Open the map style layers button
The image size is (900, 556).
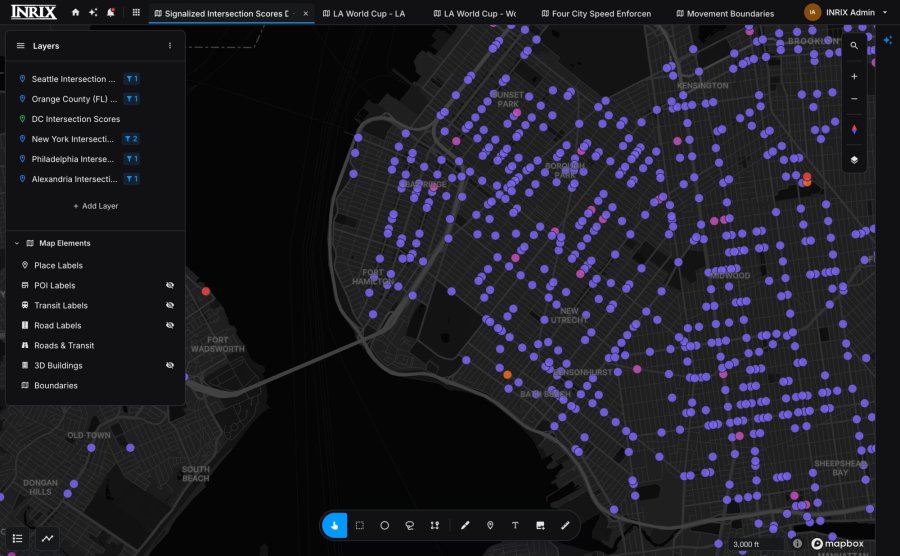854,160
